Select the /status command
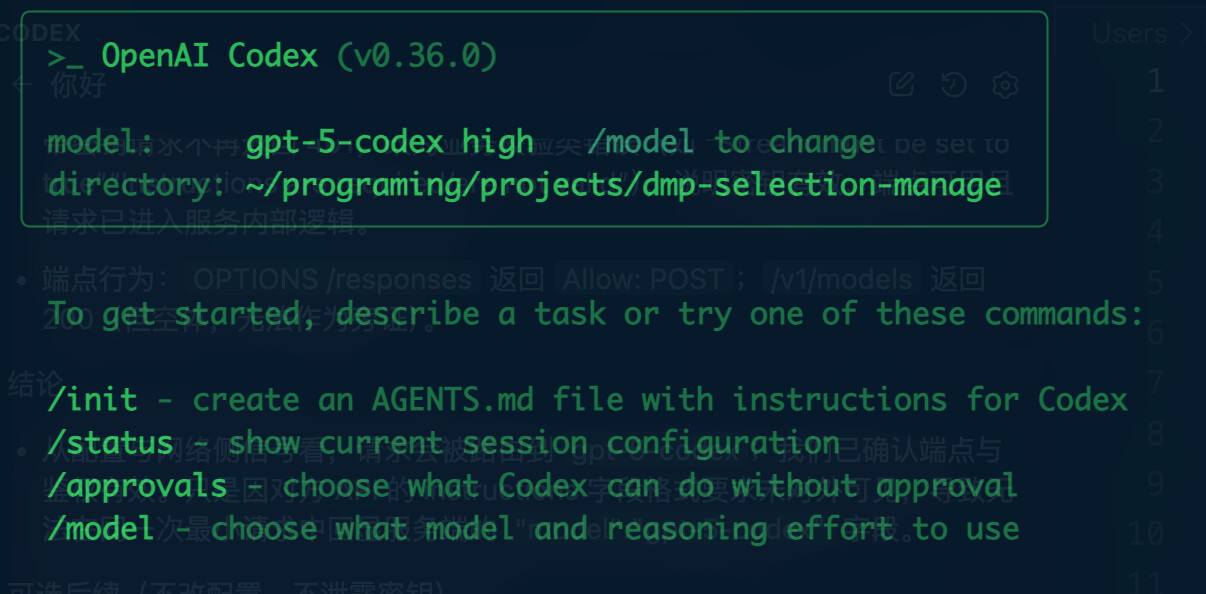The width and height of the screenshot is (1206, 594). 110,443
